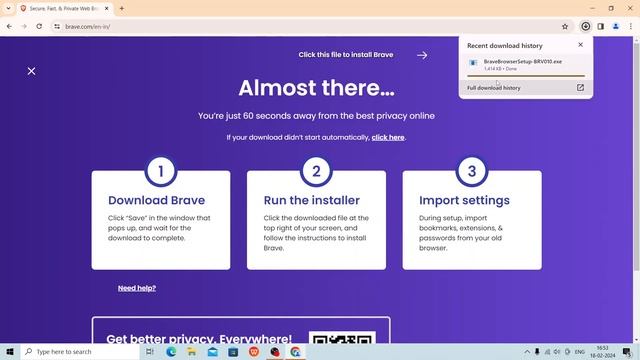Go back to the previous page

[x=9, y=27]
